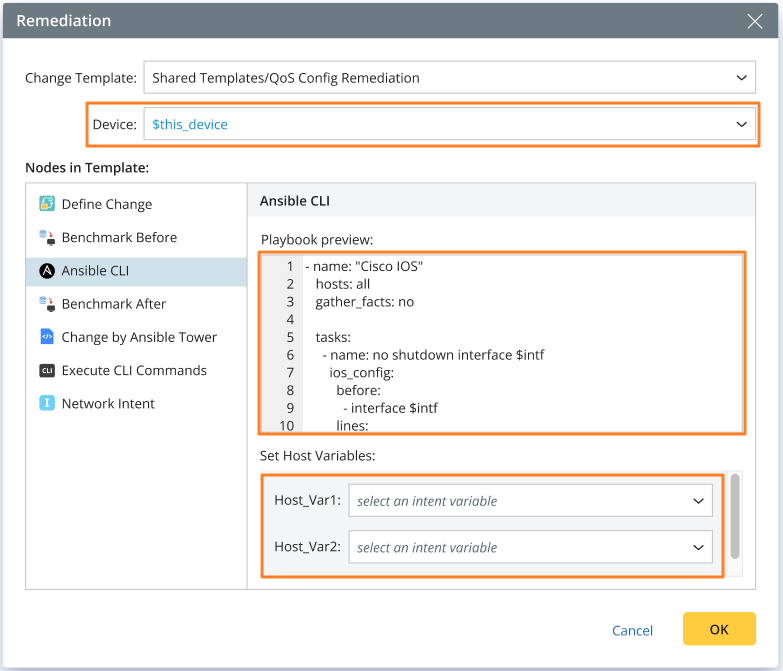Click the Benchmark Before node icon
The height and width of the screenshot is (671, 783).
click(x=47, y=238)
